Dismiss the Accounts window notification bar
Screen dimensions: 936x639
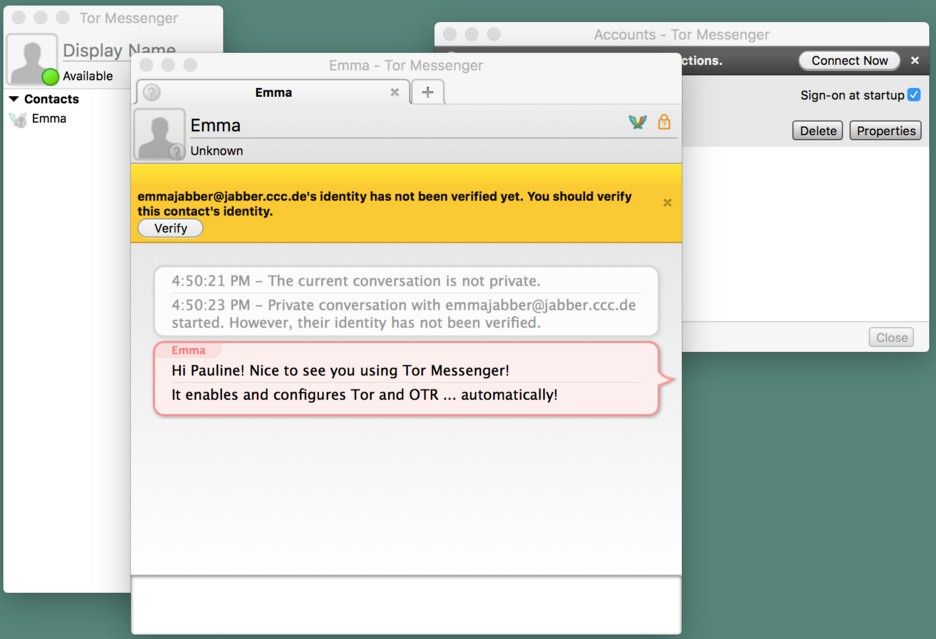click(915, 60)
